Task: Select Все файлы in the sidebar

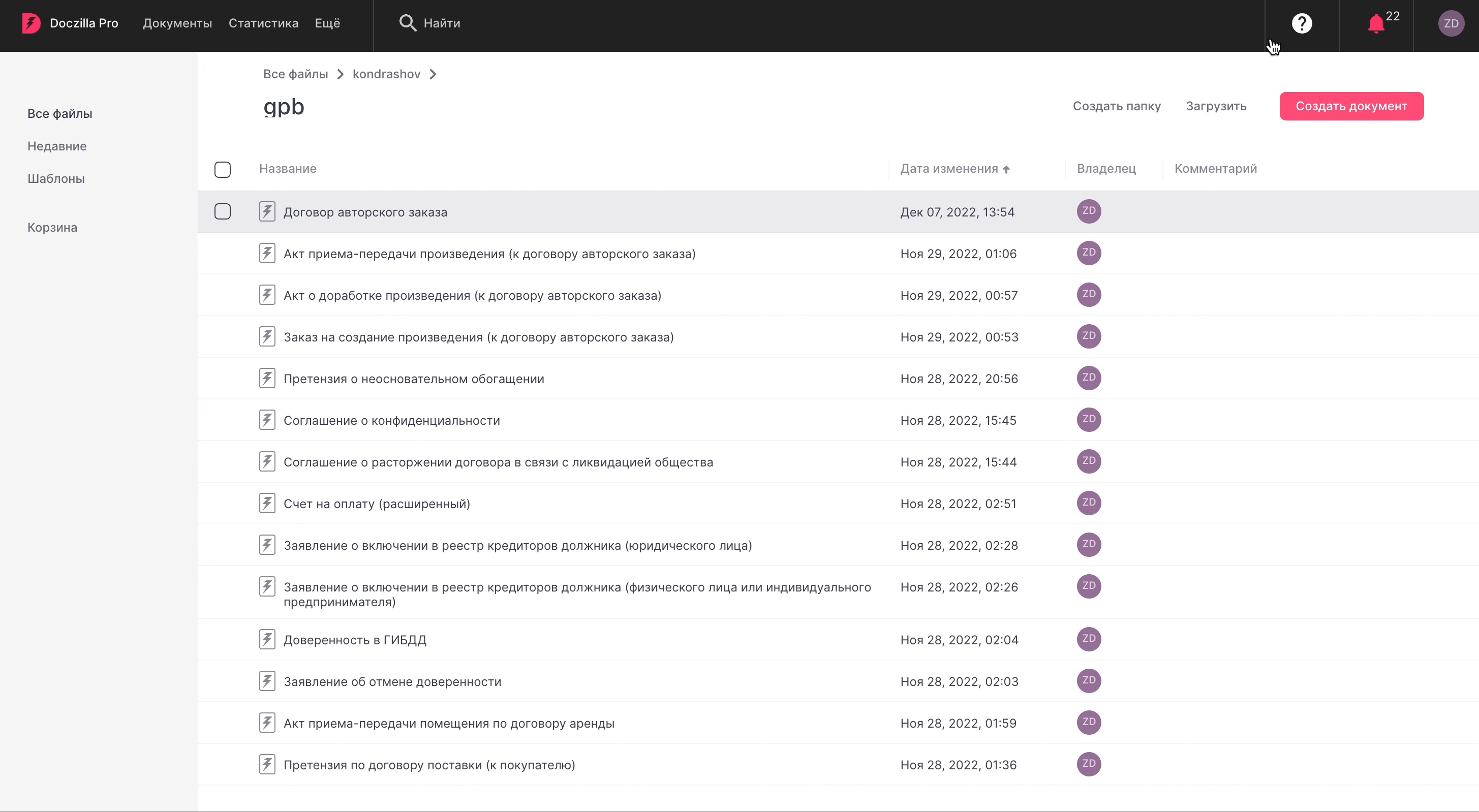Action: coord(59,114)
